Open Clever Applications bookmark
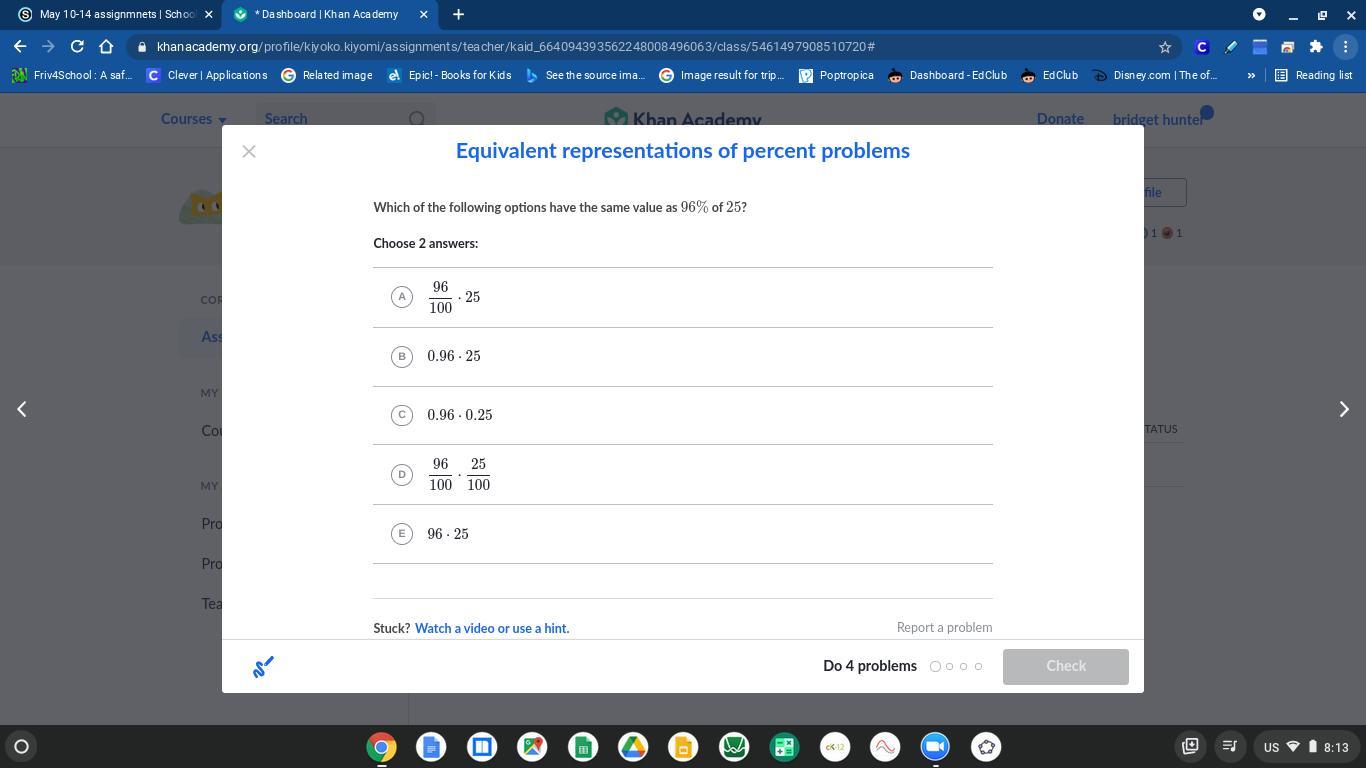This screenshot has width=1366, height=768. click(x=207, y=75)
